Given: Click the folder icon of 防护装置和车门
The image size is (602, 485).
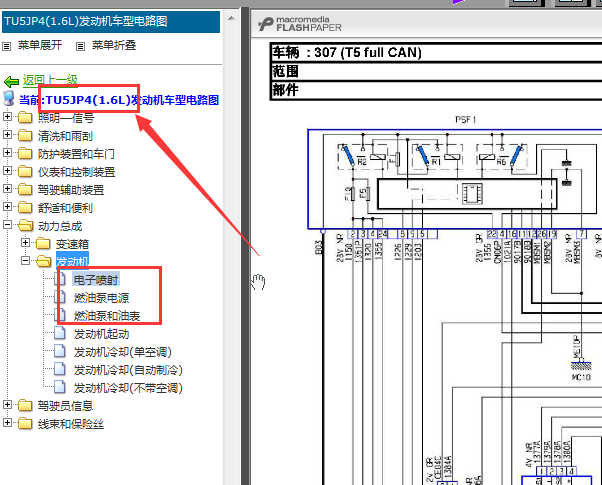Looking at the screenshot, I should [x=25, y=154].
